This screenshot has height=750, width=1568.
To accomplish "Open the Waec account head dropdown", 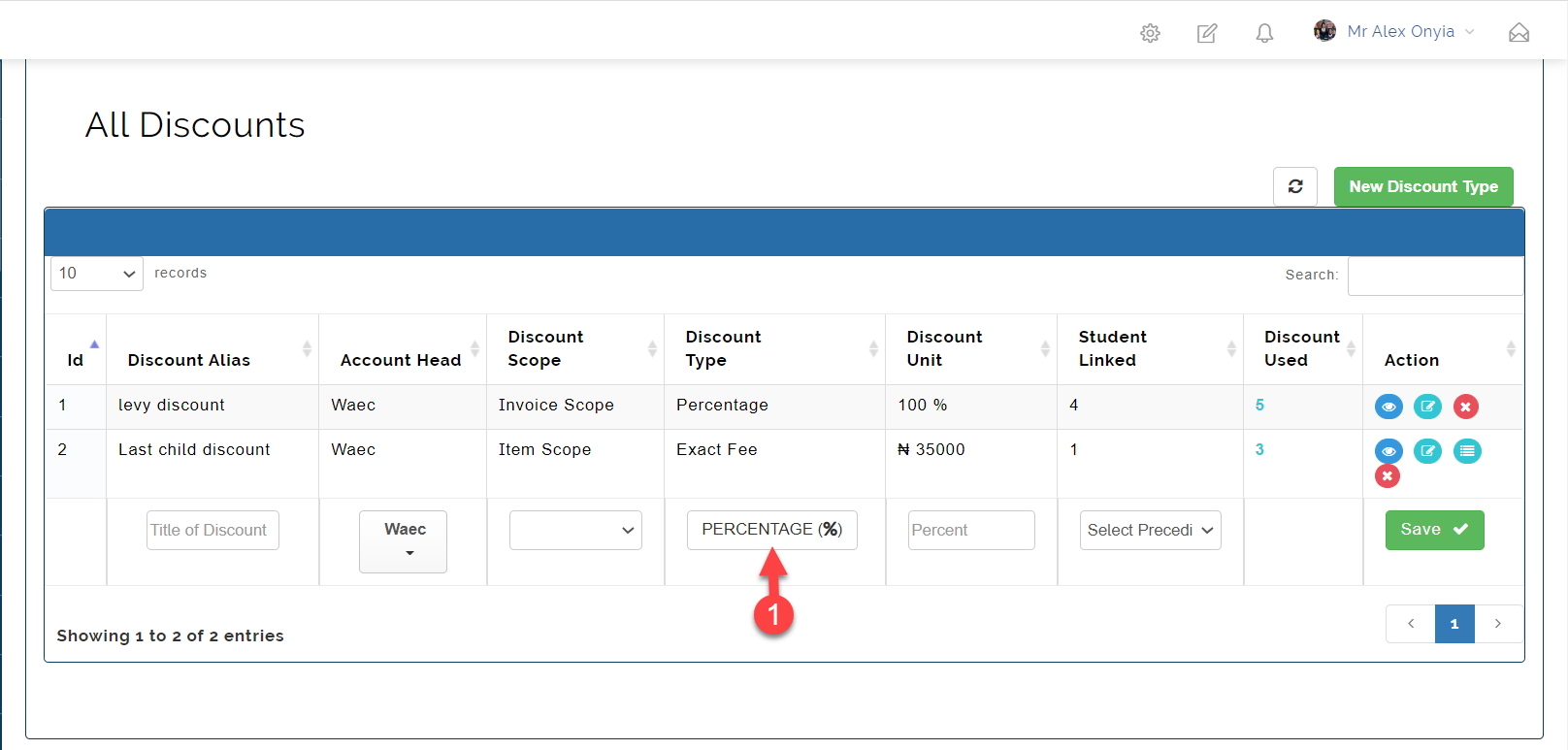I will [x=403, y=541].
